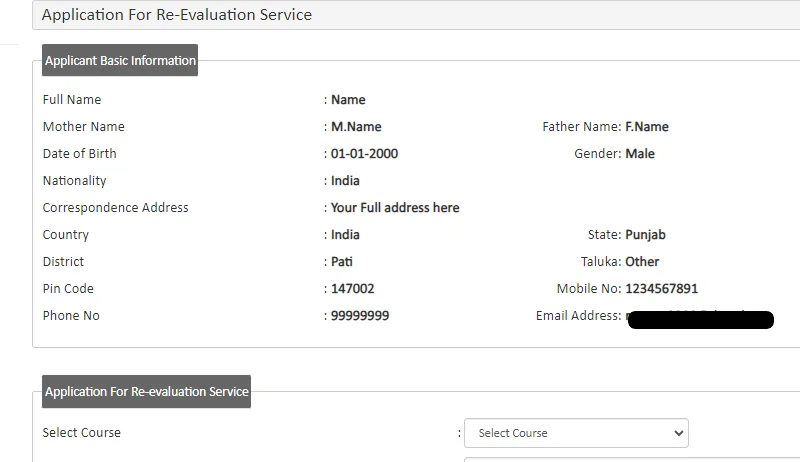800x462 pixels.
Task: Click the Nationality label
Action: click(74, 181)
